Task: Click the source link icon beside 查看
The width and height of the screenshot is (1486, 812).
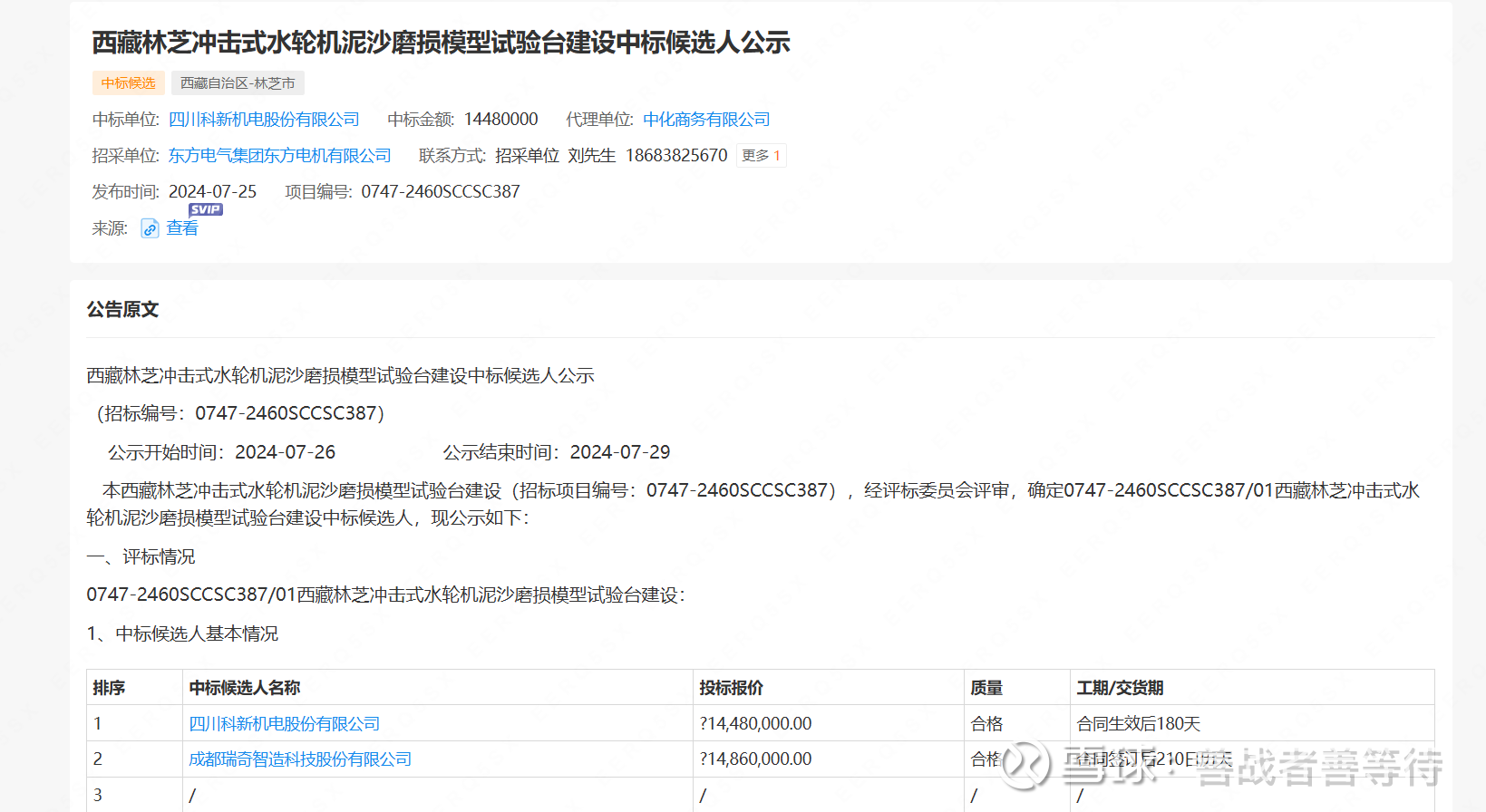Action: click(x=150, y=228)
